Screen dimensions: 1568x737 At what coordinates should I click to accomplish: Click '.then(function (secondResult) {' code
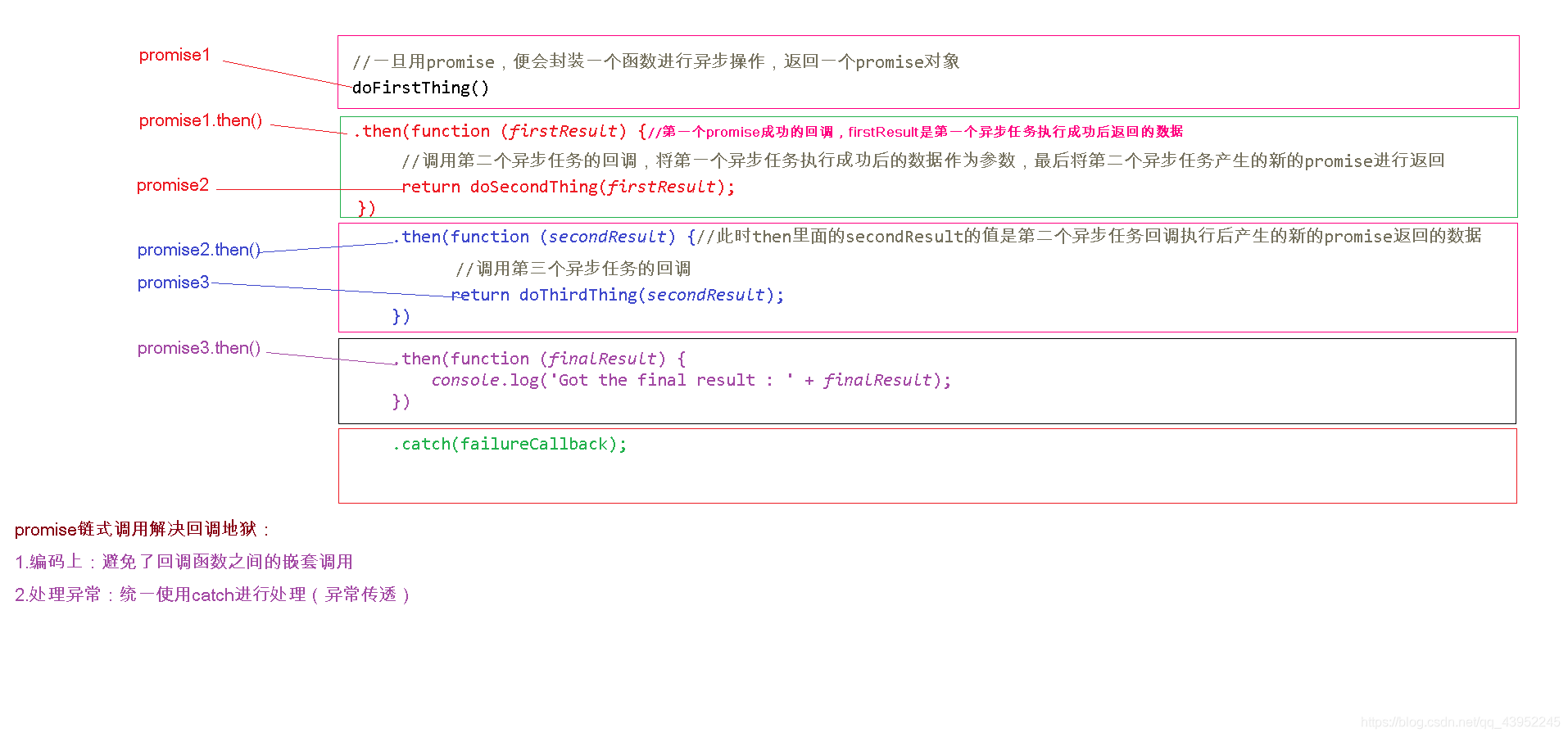(x=545, y=237)
